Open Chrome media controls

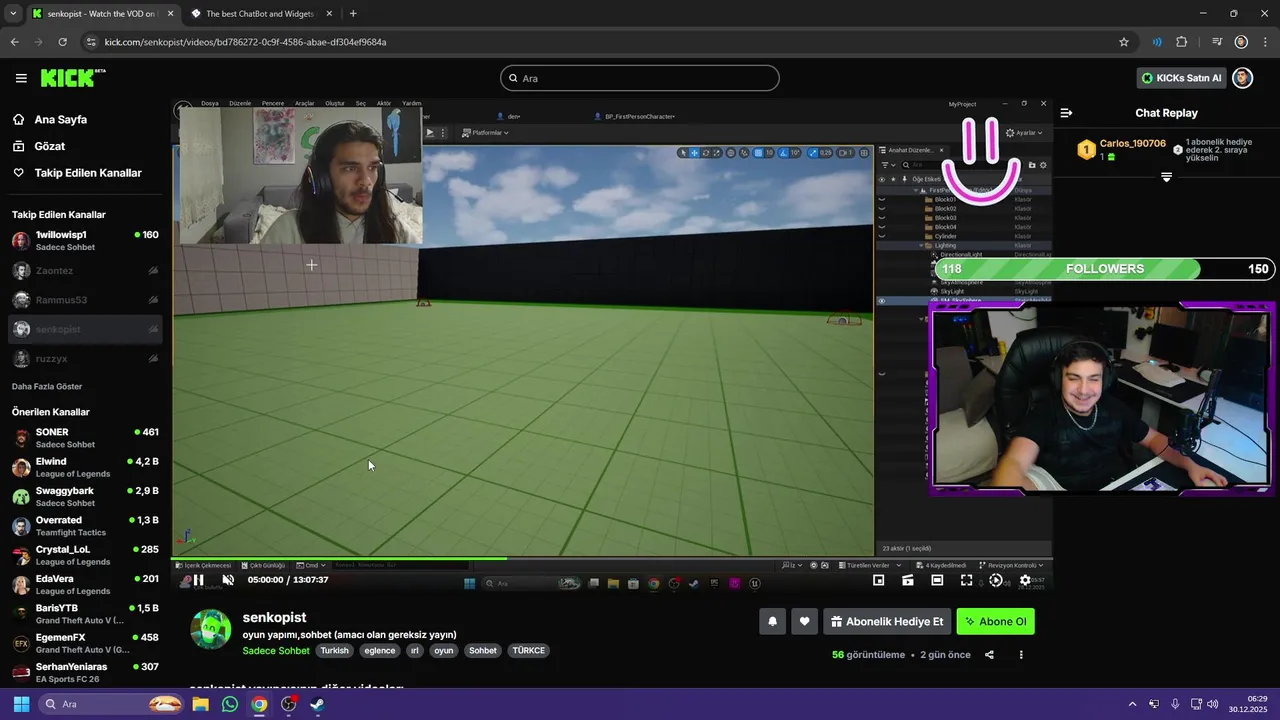(x=1217, y=42)
